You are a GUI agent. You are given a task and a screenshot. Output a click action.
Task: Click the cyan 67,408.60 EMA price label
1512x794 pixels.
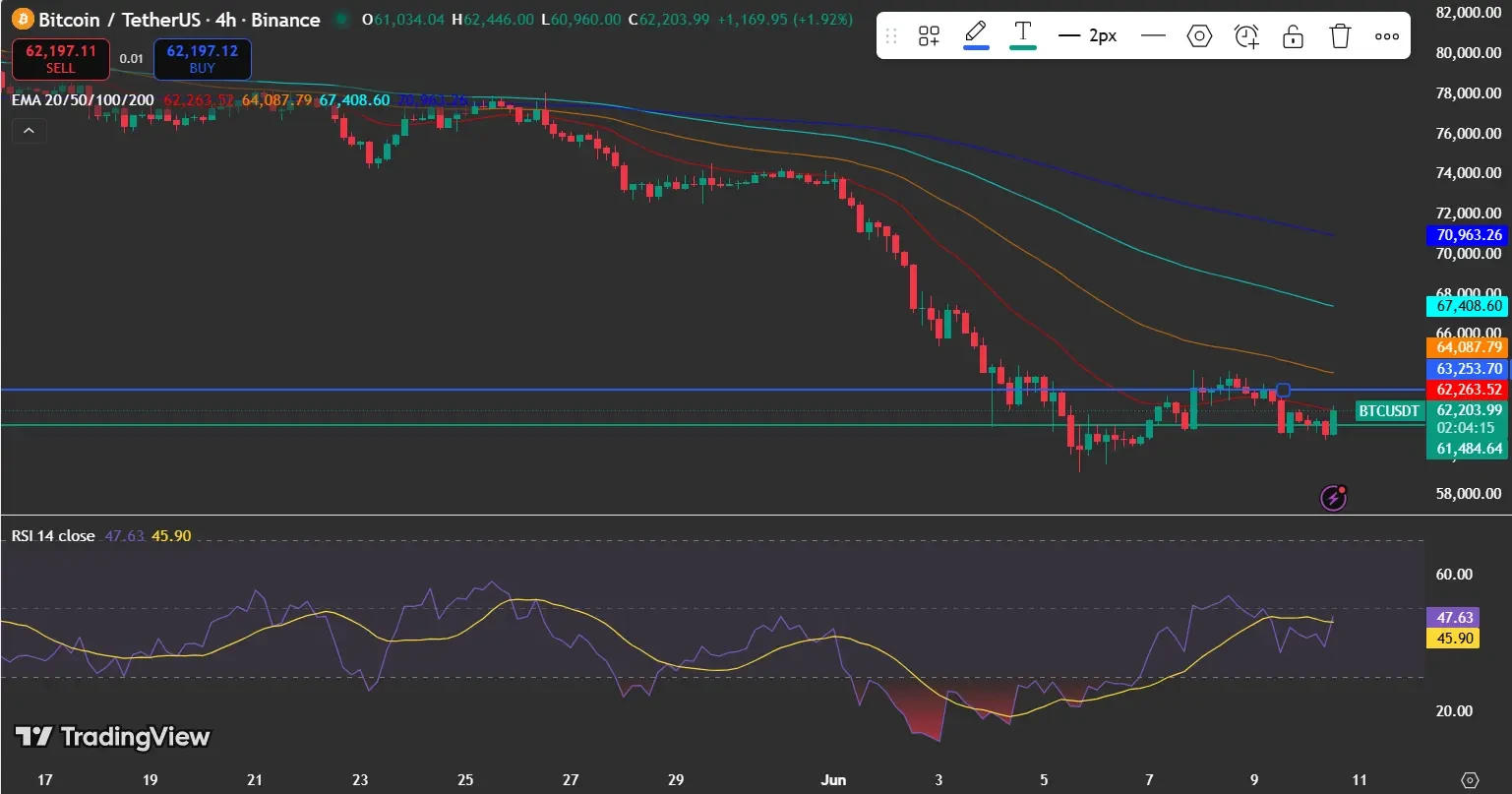(x=1466, y=306)
